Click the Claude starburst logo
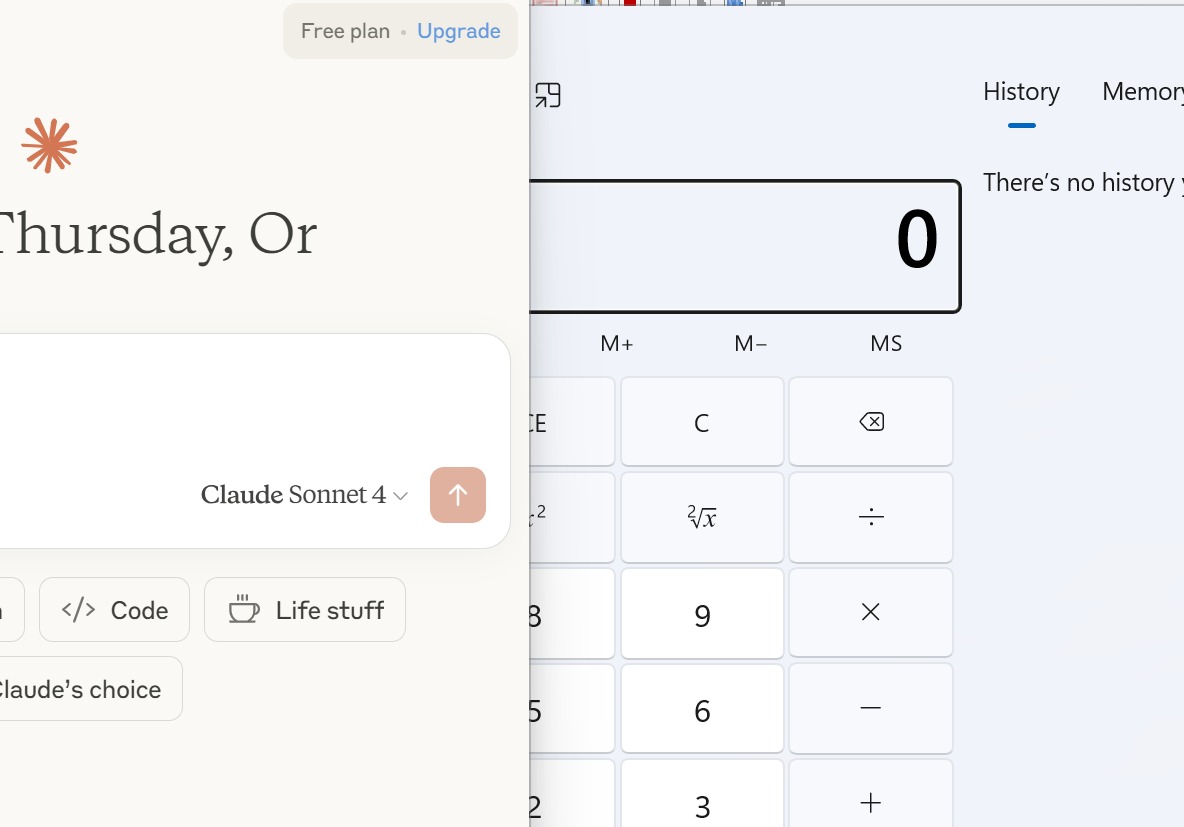Viewport: 1184px width, 827px height. (x=49, y=145)
